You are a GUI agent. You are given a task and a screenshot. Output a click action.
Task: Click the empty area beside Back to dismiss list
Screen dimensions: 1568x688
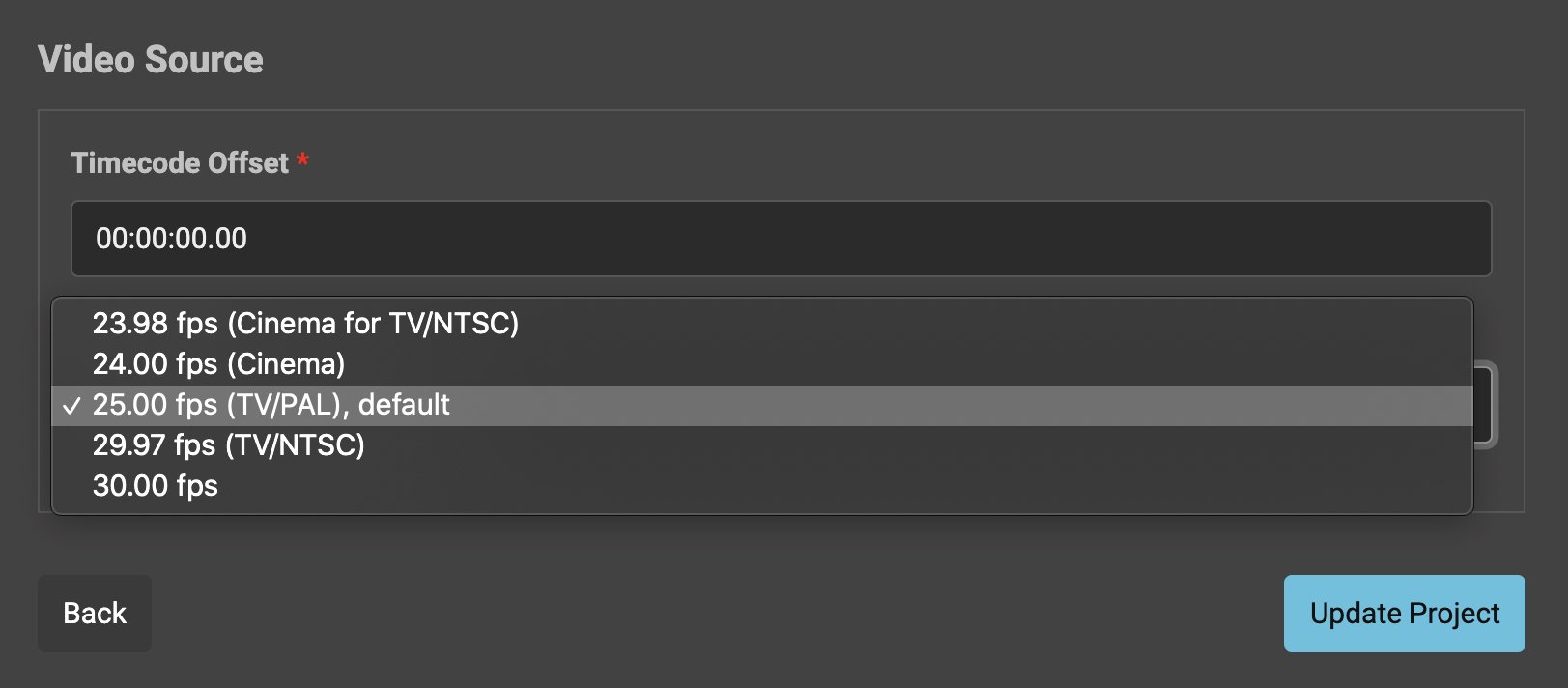coord(715,614)
